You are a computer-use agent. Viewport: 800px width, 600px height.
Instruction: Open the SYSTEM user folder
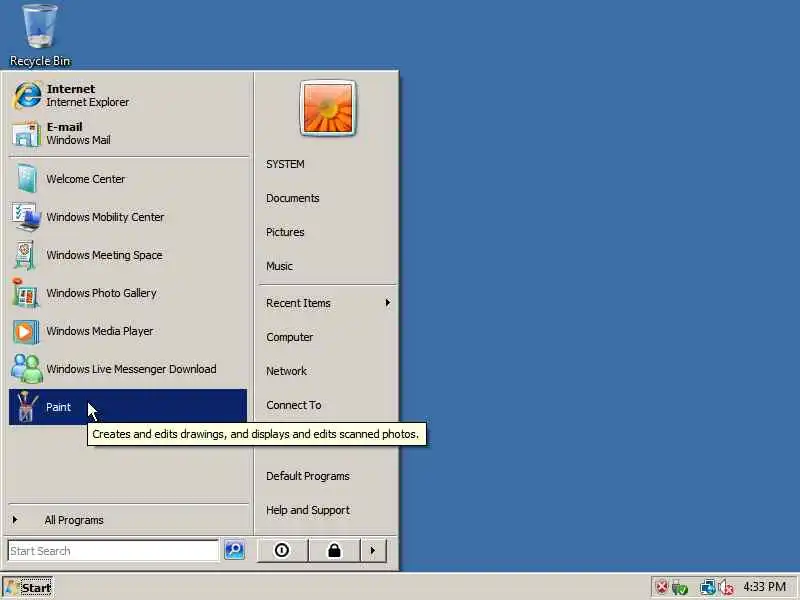(x=327, y=164)
